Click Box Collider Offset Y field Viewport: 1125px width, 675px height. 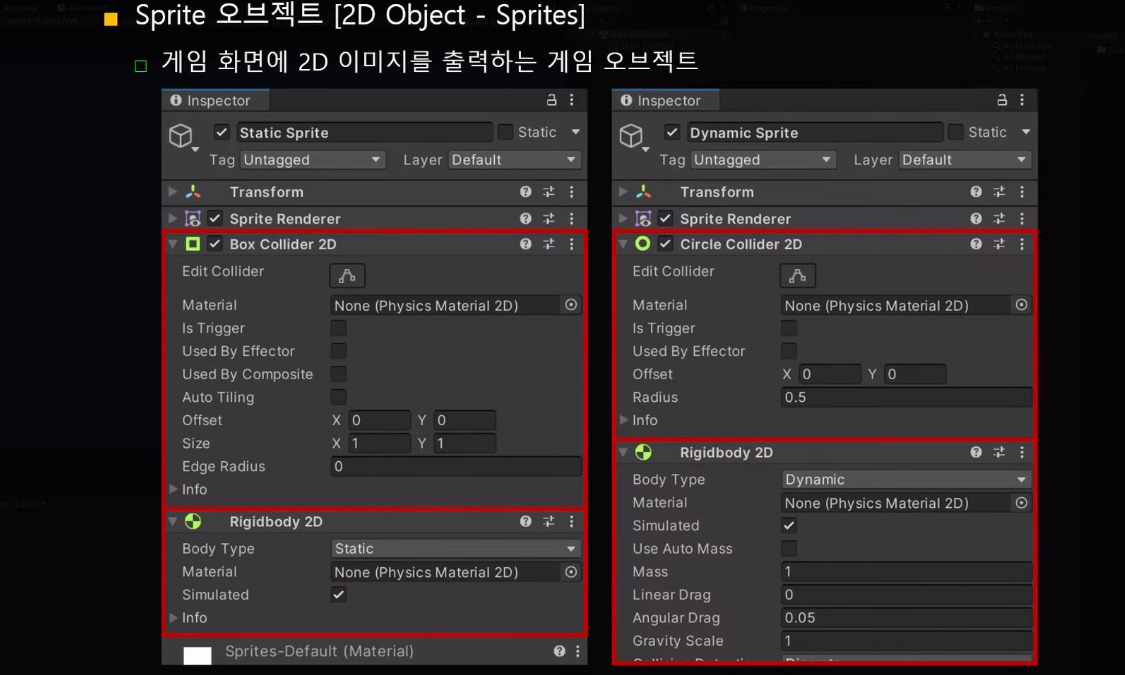point(465,420)
